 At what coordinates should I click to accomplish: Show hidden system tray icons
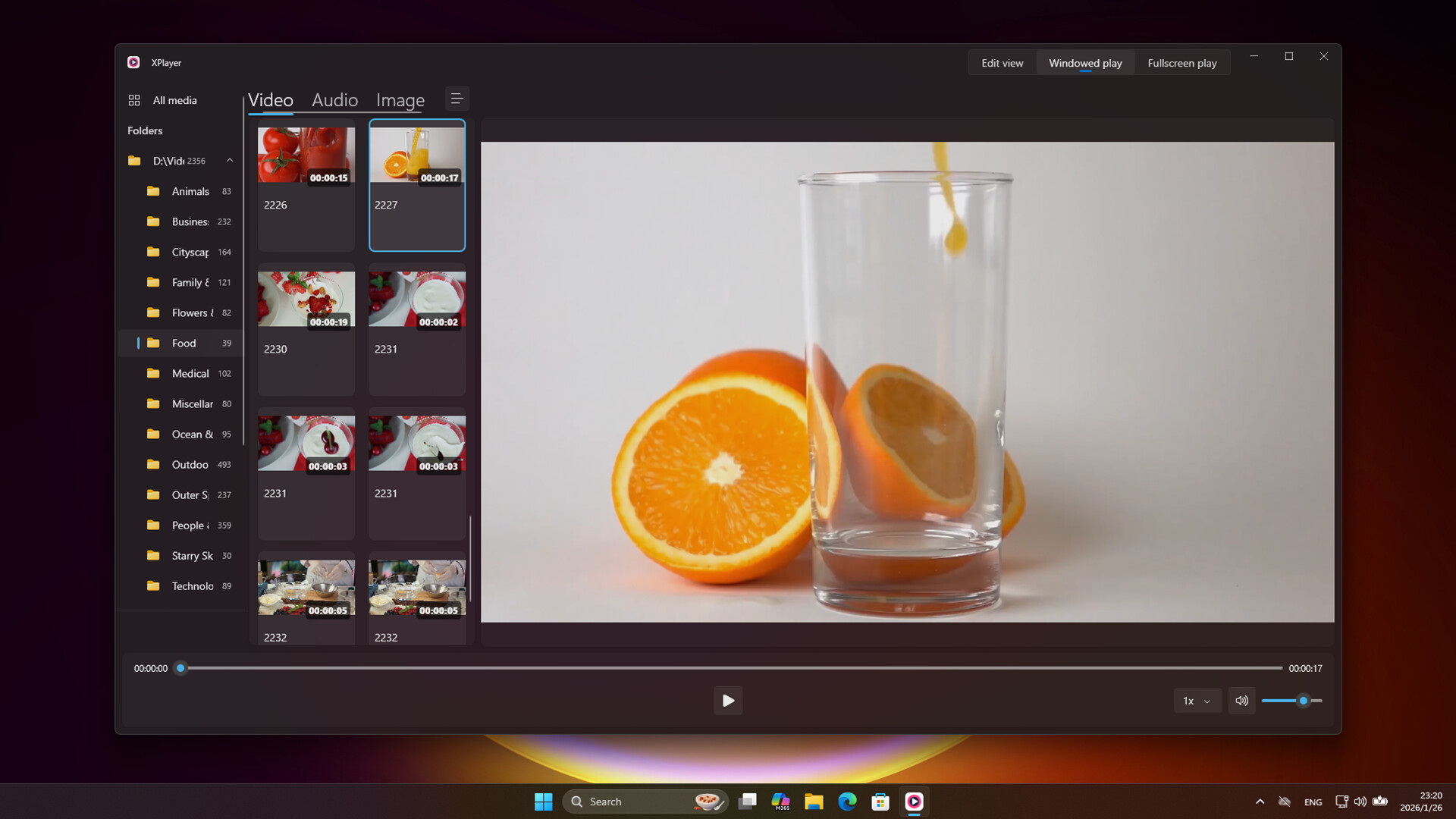(x=1260, y=802)
